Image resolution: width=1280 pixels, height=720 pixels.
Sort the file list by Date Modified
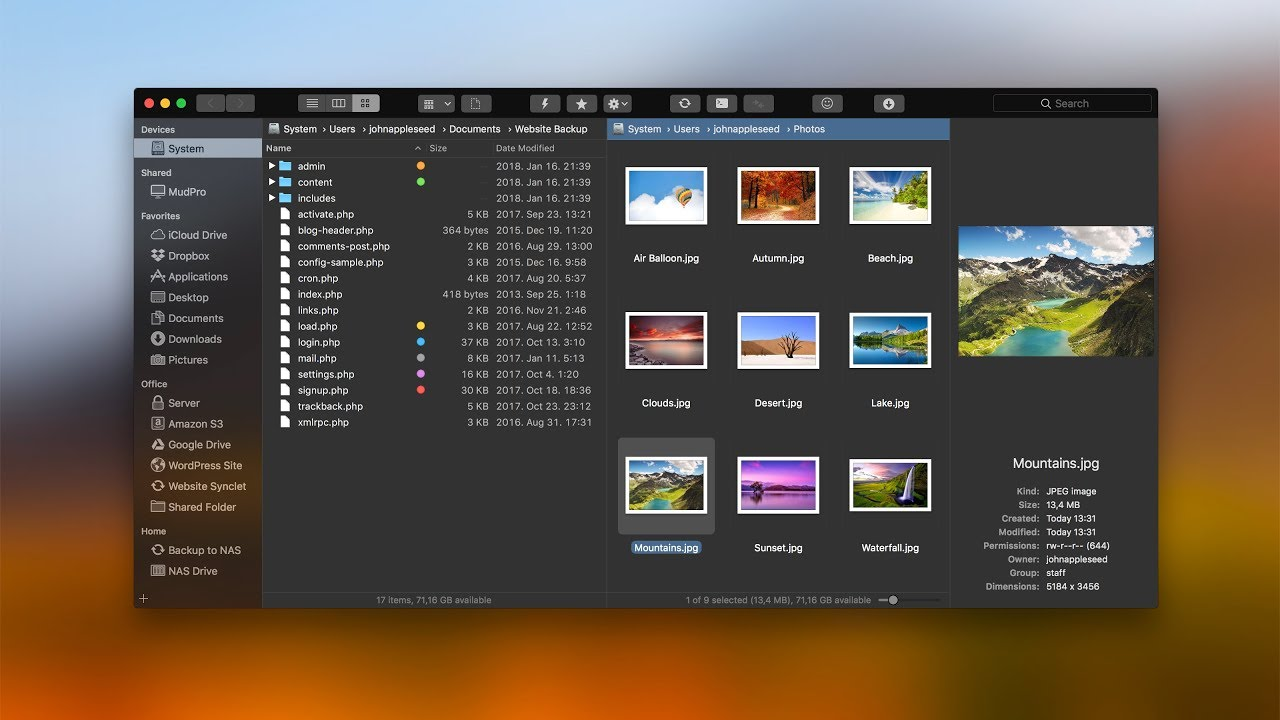(x=525, y=148)
